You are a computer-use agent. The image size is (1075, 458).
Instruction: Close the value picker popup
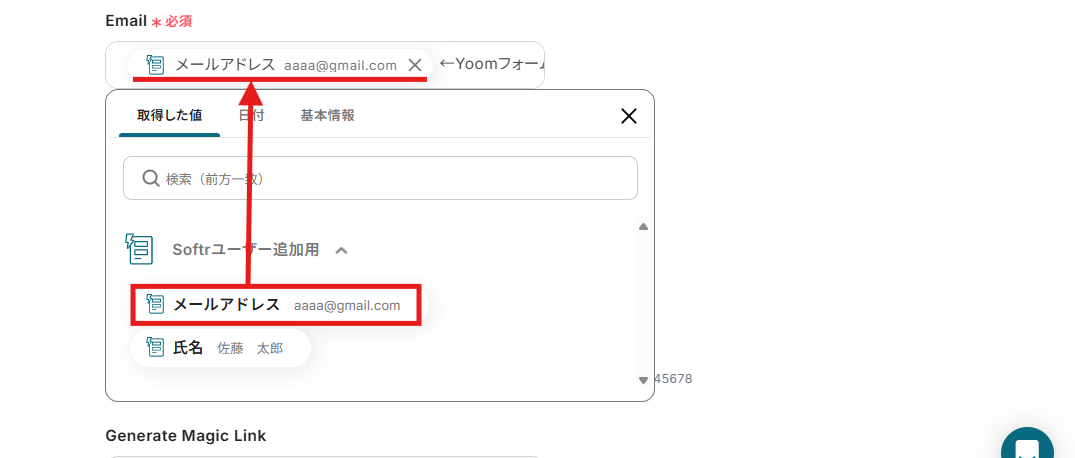[x=629, y=116]
